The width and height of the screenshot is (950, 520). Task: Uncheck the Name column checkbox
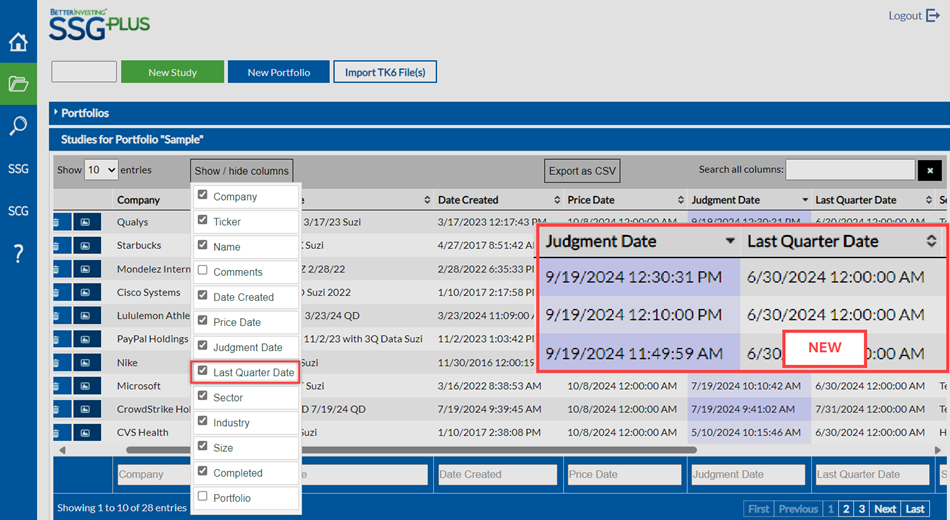point(202,245)
